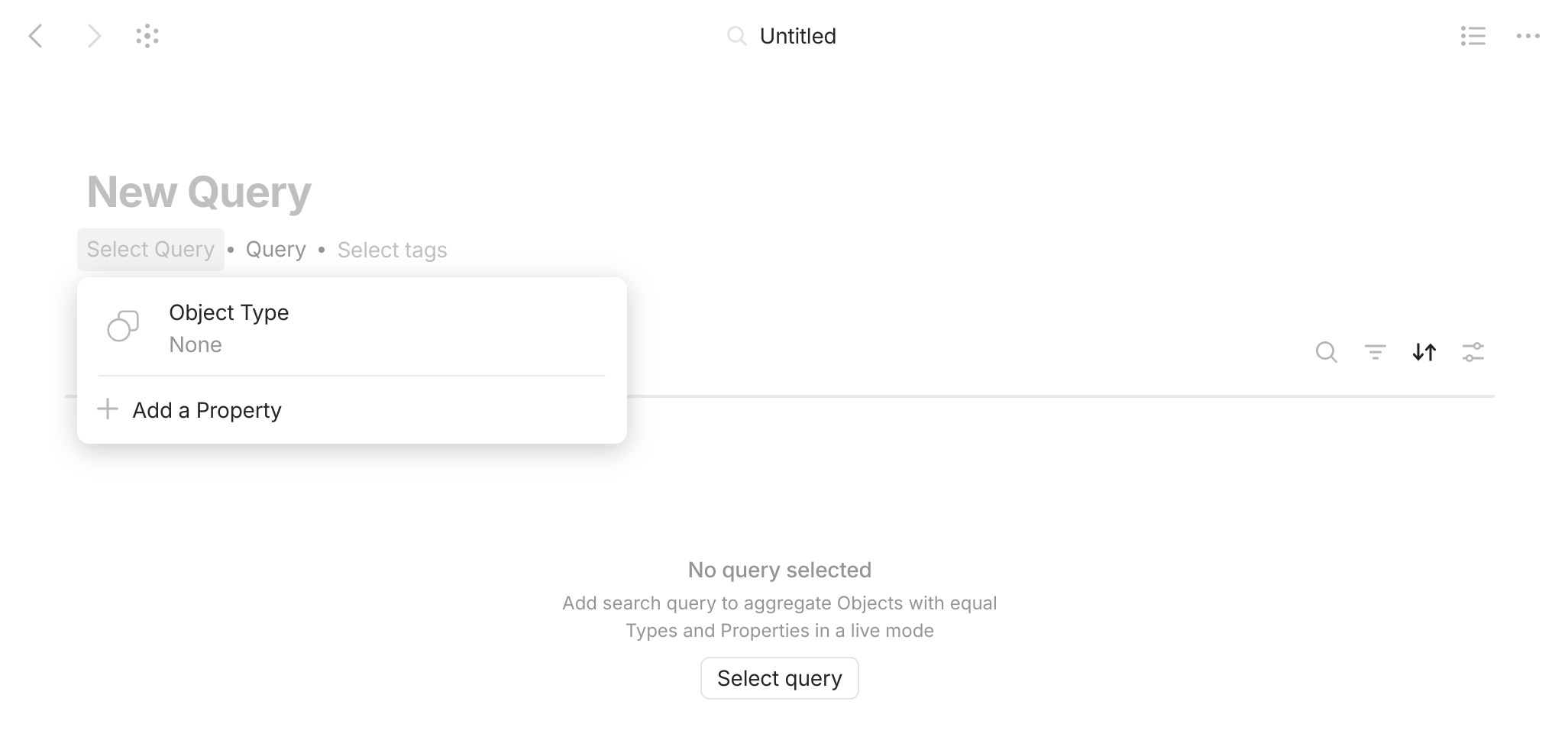The image size is (1568, 753).
Task: Open the properties list icon in header
Action: [1473, 36]
